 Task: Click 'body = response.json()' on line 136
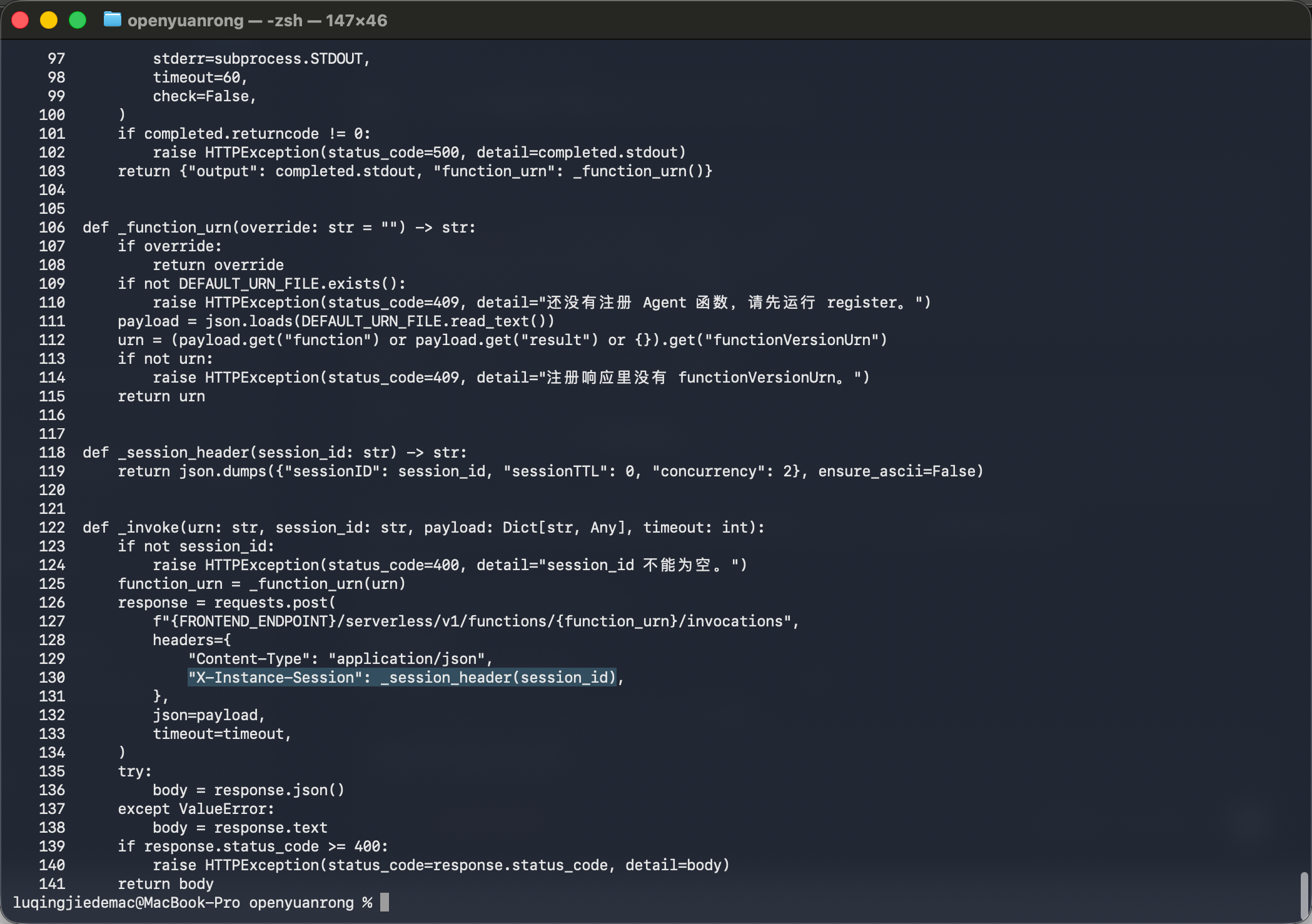[x=249, y=790]
